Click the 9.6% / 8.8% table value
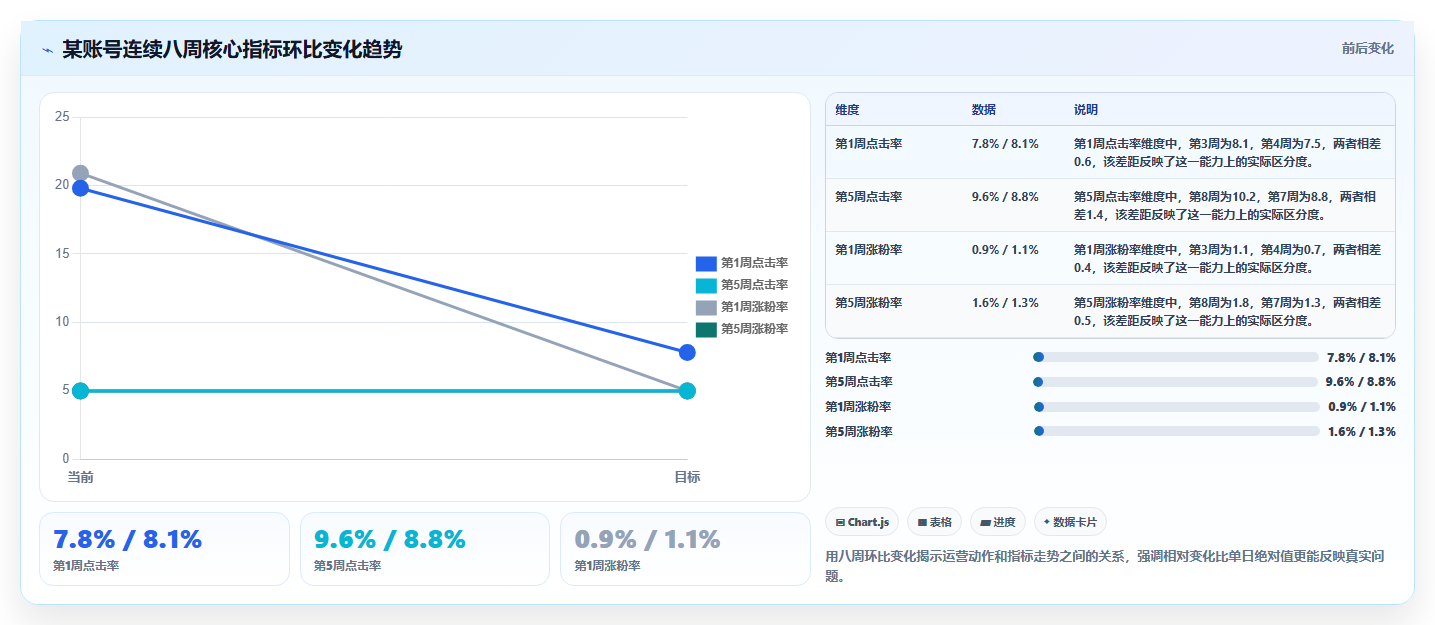The height and width of the screenshot is (625, 1435). click(x=1005, y=197)
